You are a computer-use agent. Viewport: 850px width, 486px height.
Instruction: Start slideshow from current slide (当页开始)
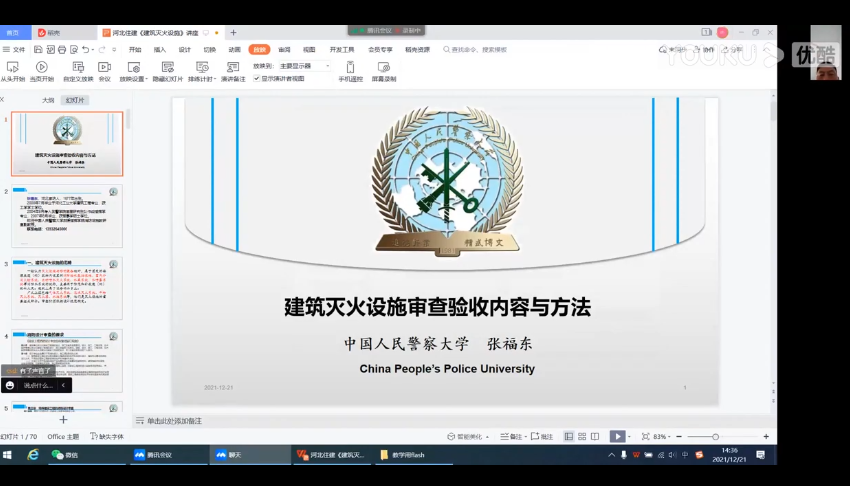42,72
